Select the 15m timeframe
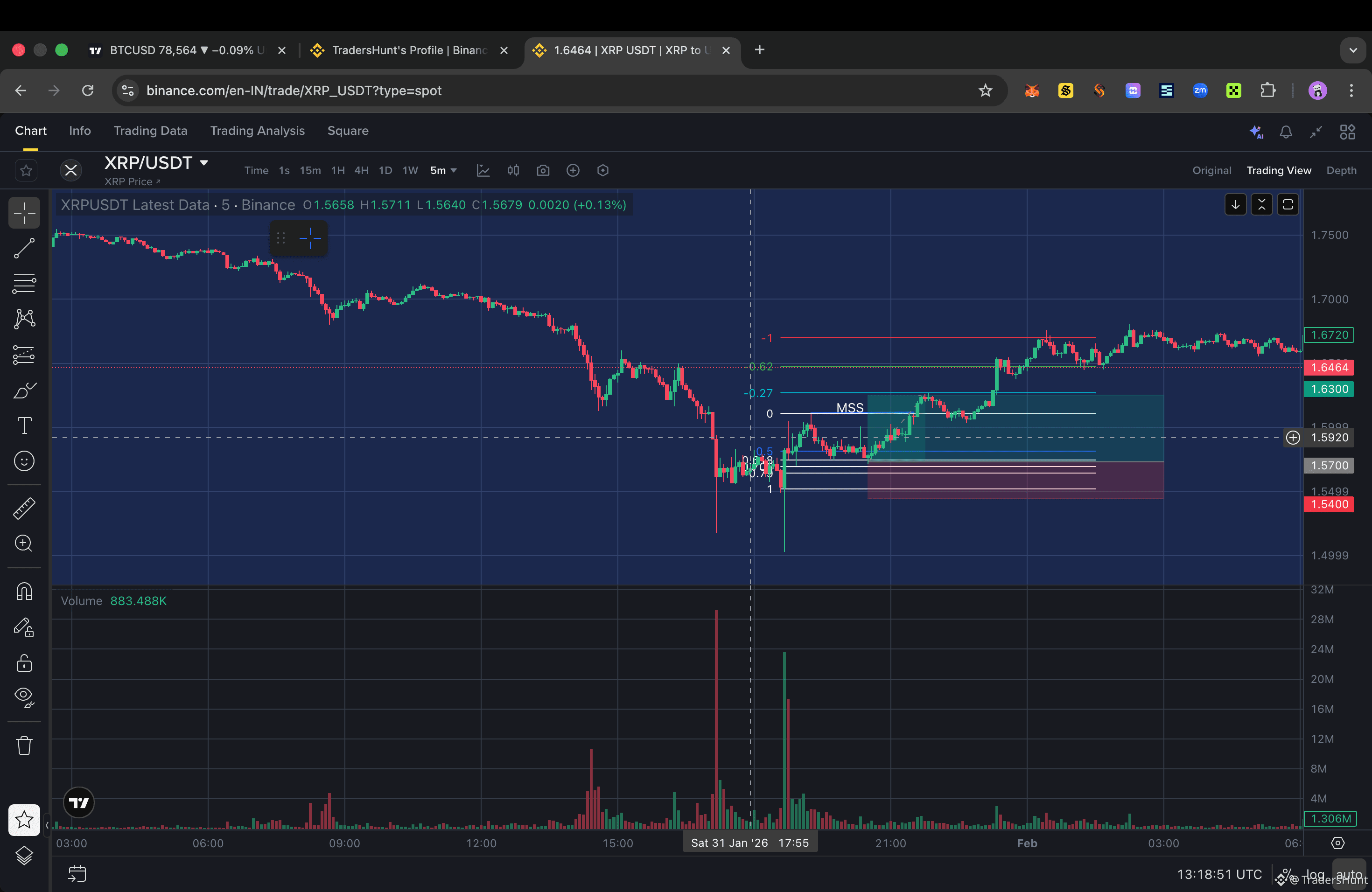The image size is (1372, 892). click(310, 171)
